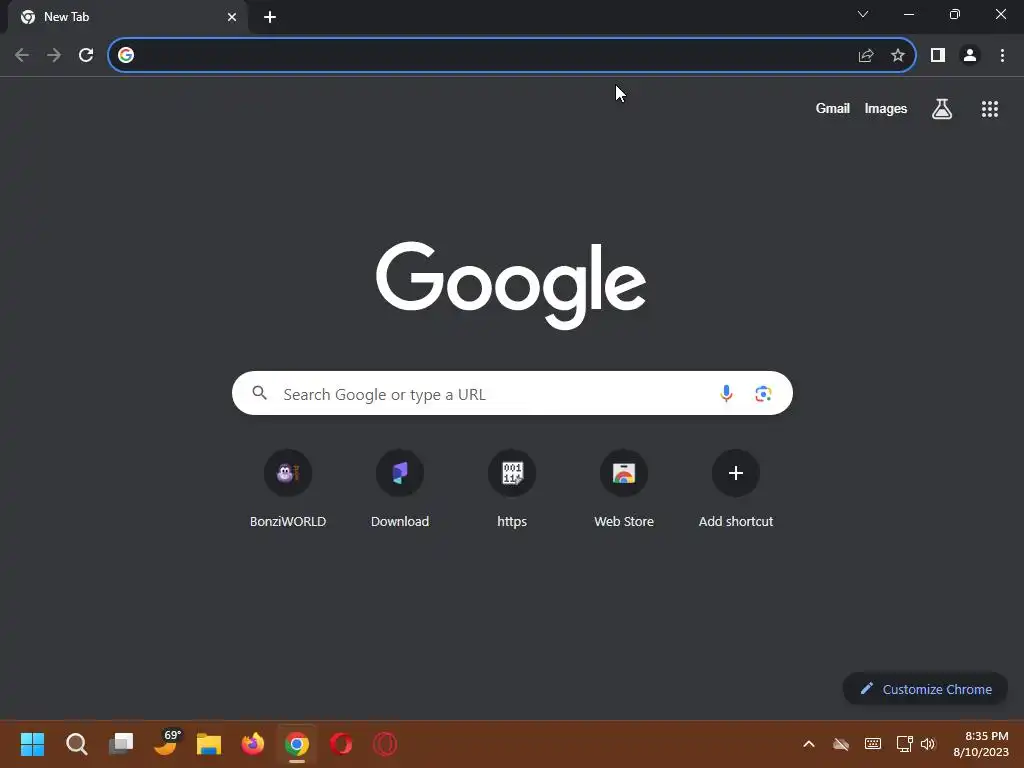Open the https shortcut
This screenshot has width=1024, height=768.
(512, 488)
